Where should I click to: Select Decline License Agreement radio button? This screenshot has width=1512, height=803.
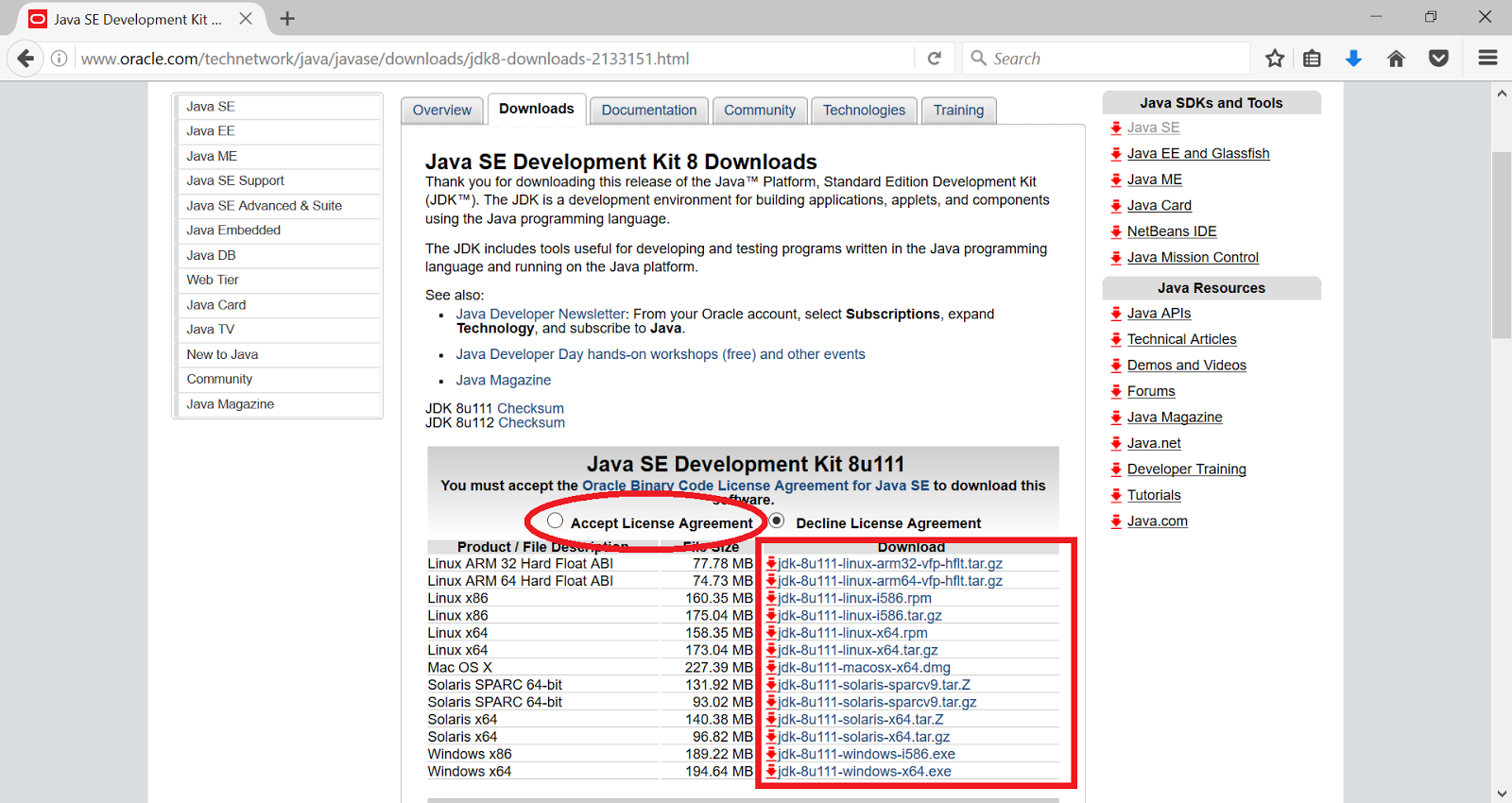click(777, 521)
